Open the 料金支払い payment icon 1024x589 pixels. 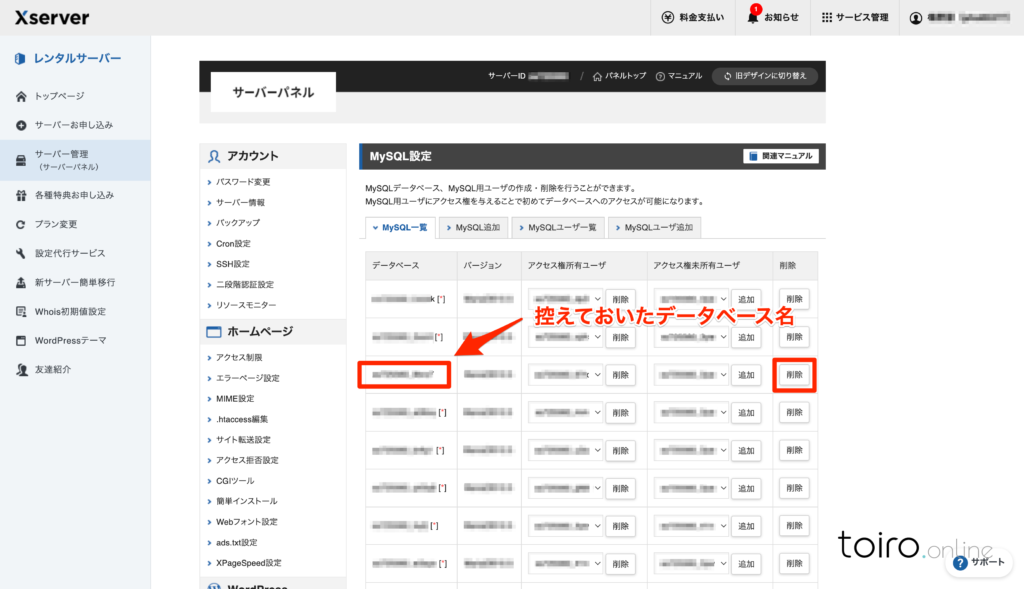click(x=668, y=17)
